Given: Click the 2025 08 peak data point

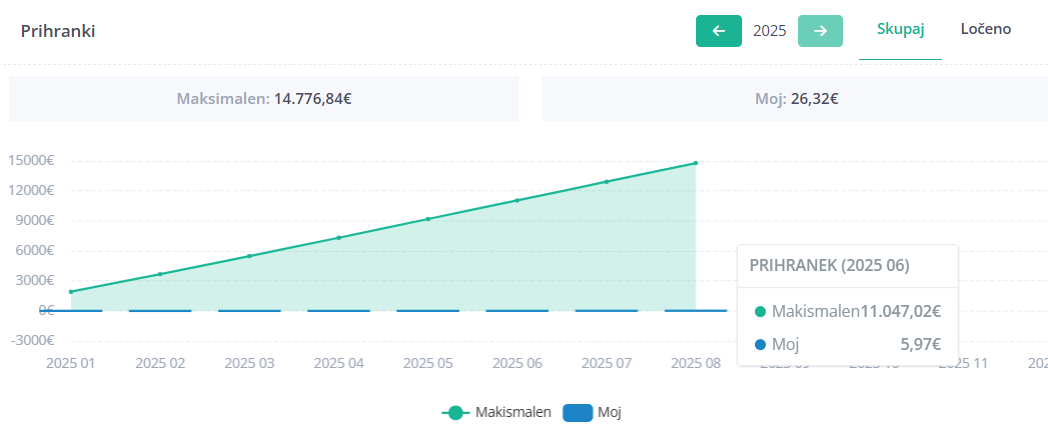Looking at the screenshot, I should click(x=695, y=163).
